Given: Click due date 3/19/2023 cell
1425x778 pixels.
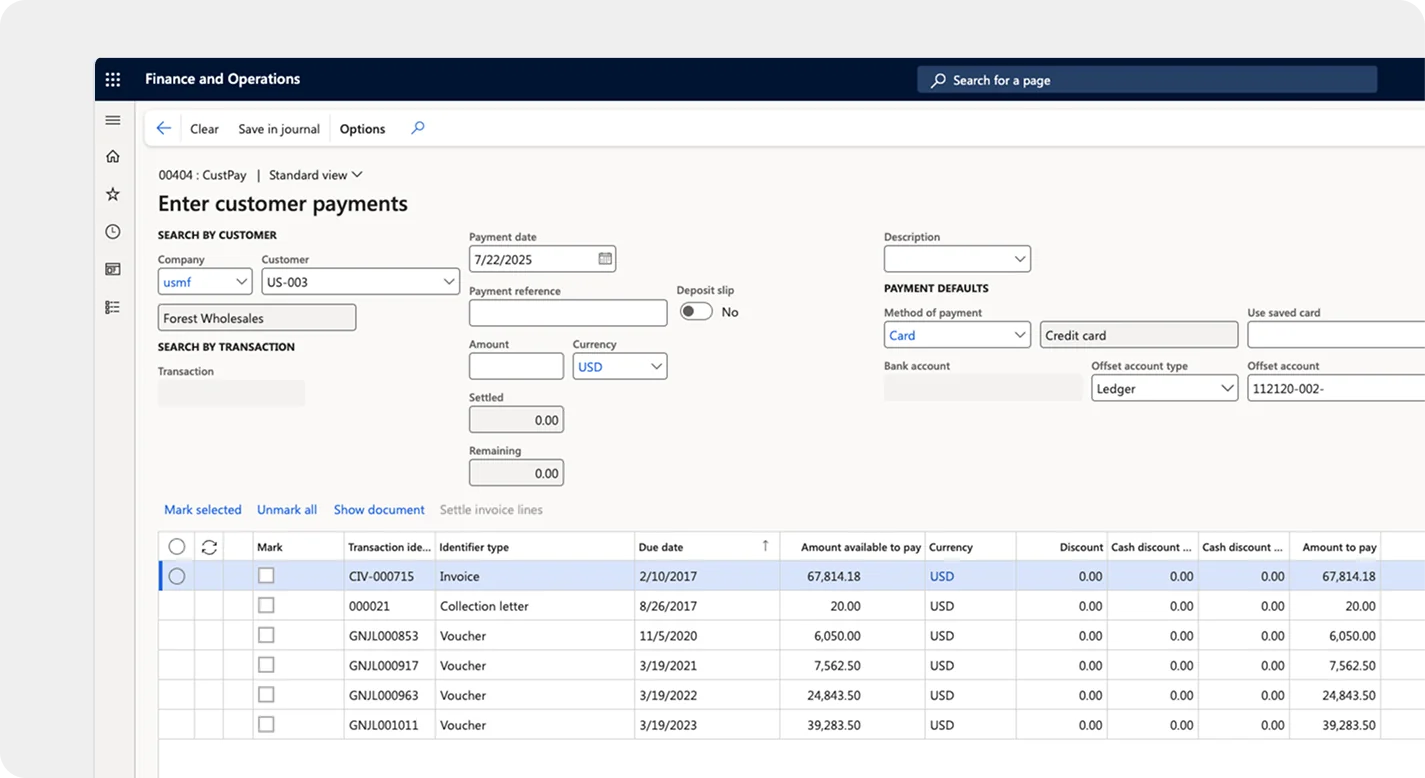Looking at the screenshot, I should coord(707,725).
